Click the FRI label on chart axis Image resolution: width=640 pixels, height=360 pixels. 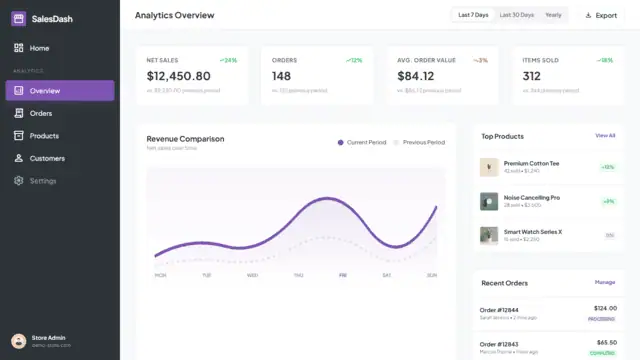pos(343,276)
